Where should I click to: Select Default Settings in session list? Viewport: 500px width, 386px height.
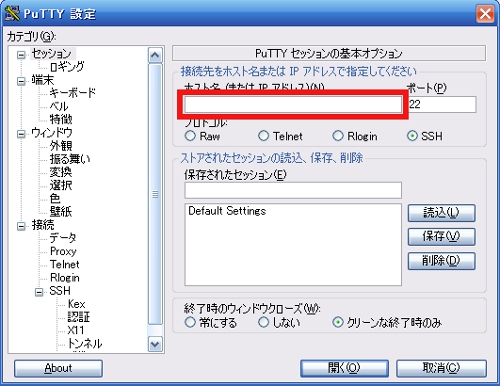(x=227, y=211)
